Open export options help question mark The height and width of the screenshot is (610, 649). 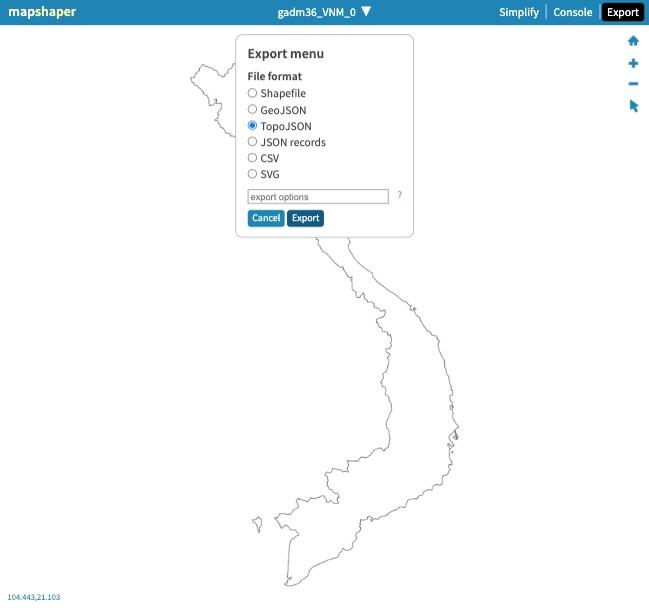399,195
